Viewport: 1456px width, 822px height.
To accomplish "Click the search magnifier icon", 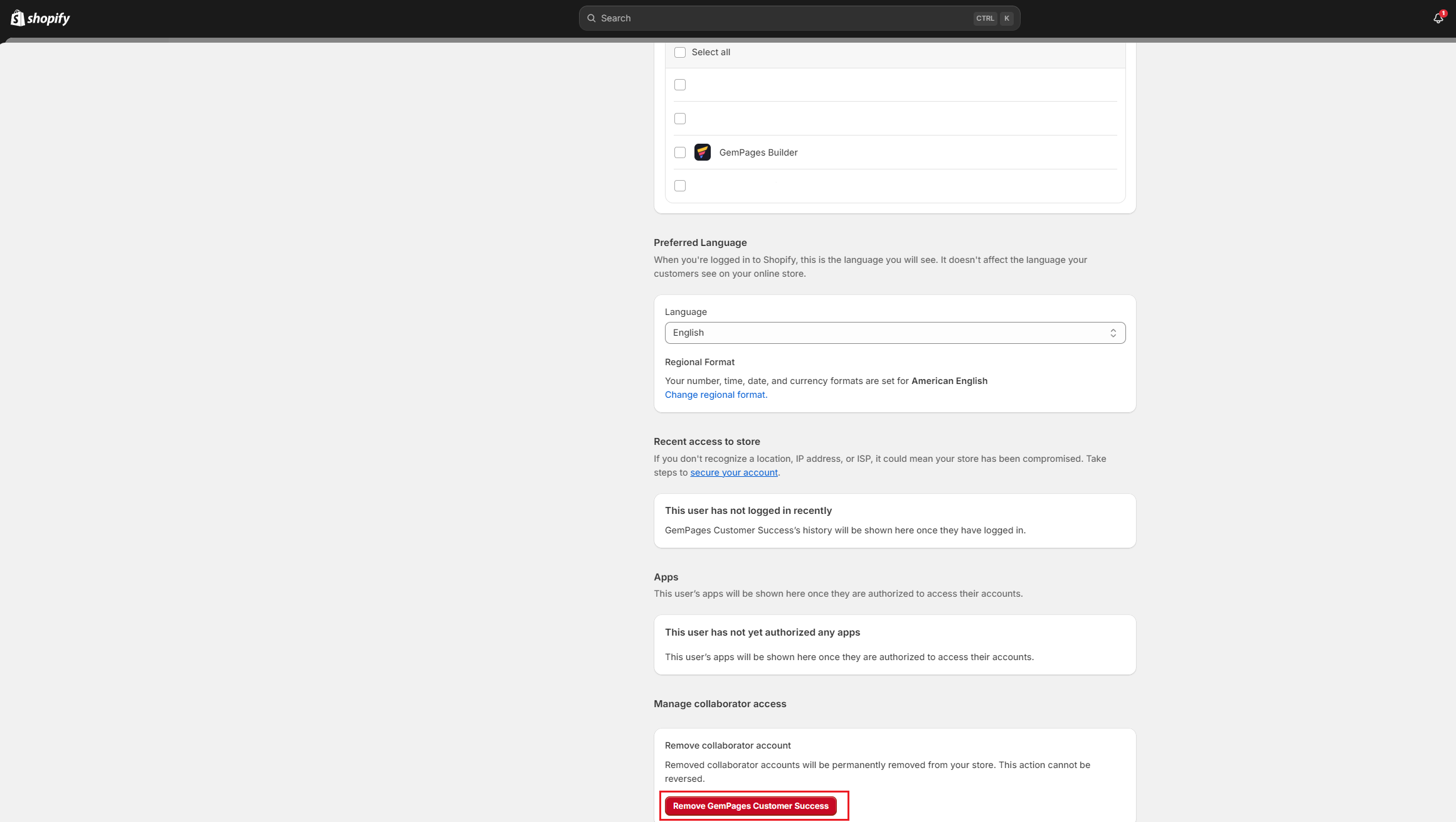I will pos(591,18).
